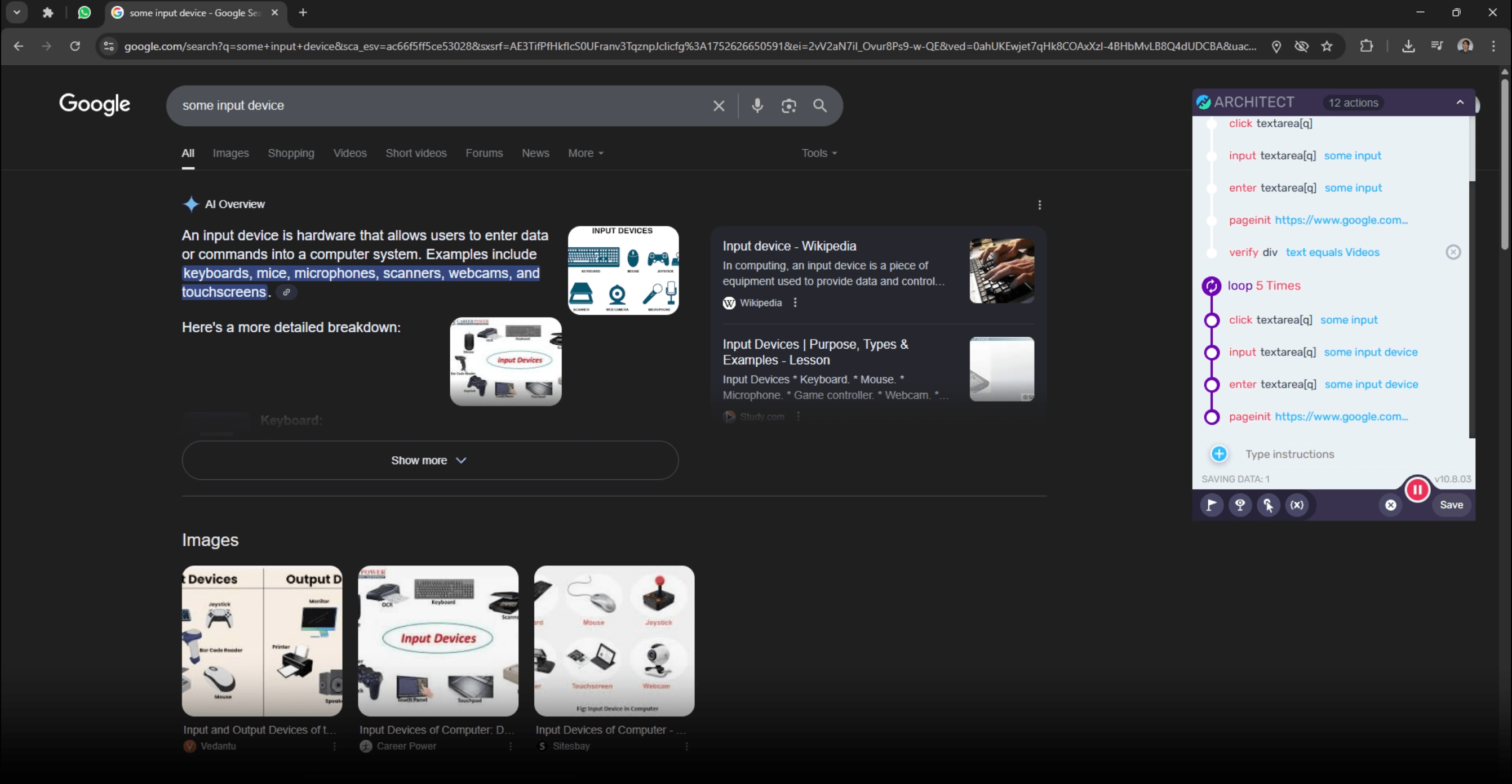Image resolution: width=1512 pixels, height=784 pixels.
Task: Collapse the Architect panel with chevron
Action: tap(1460, 103)
